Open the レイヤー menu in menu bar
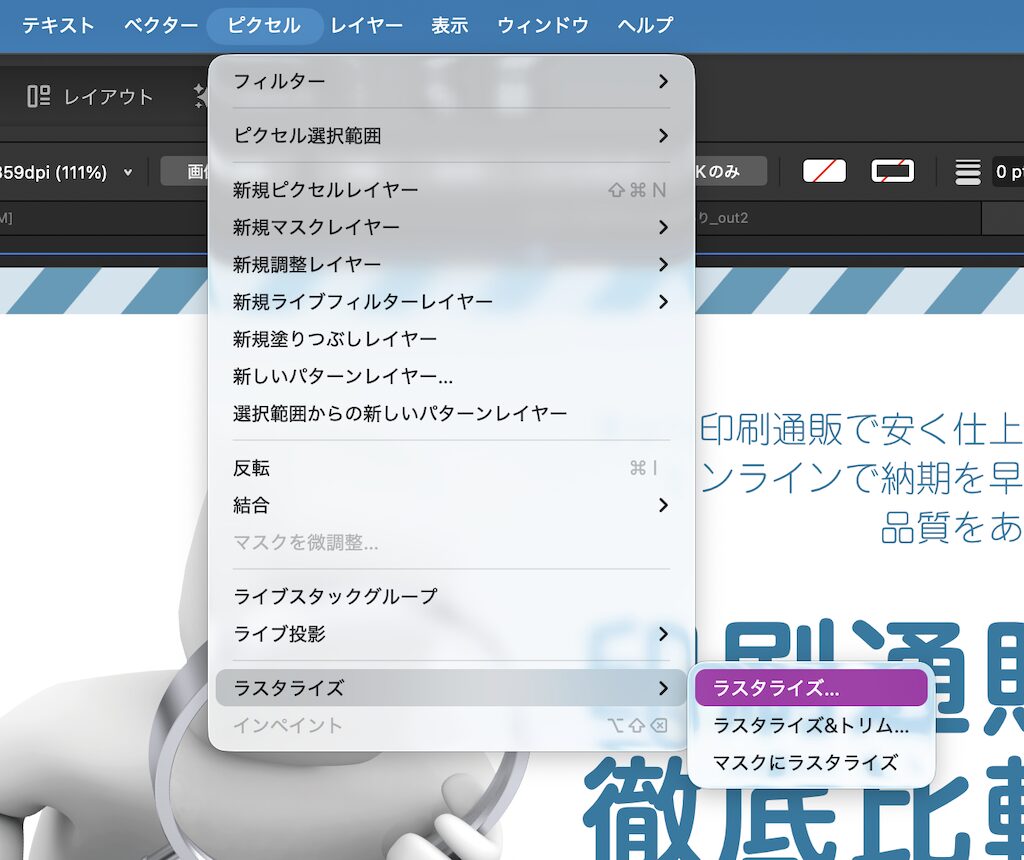 click(366, 25)
